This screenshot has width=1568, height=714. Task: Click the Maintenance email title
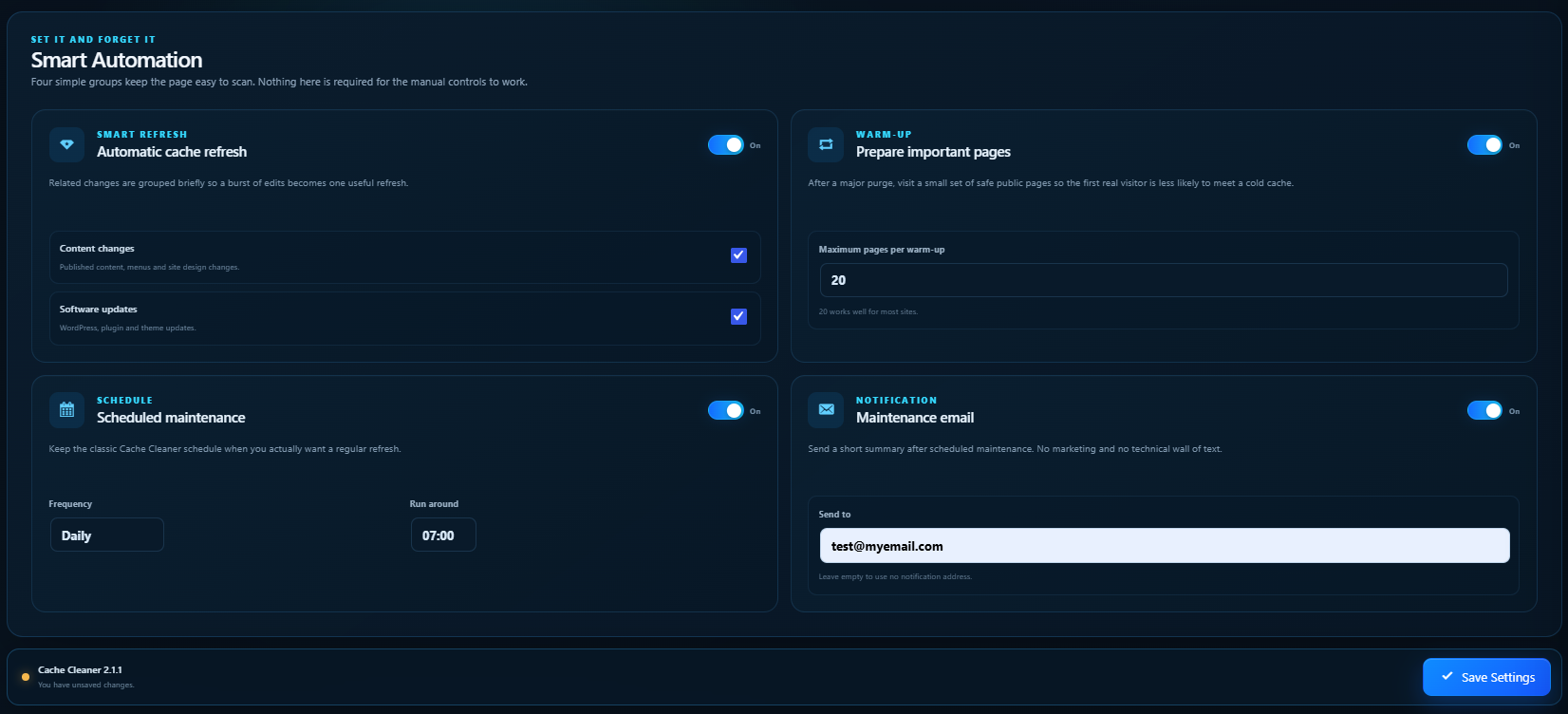pyautogui.click(x=915, y=418)
